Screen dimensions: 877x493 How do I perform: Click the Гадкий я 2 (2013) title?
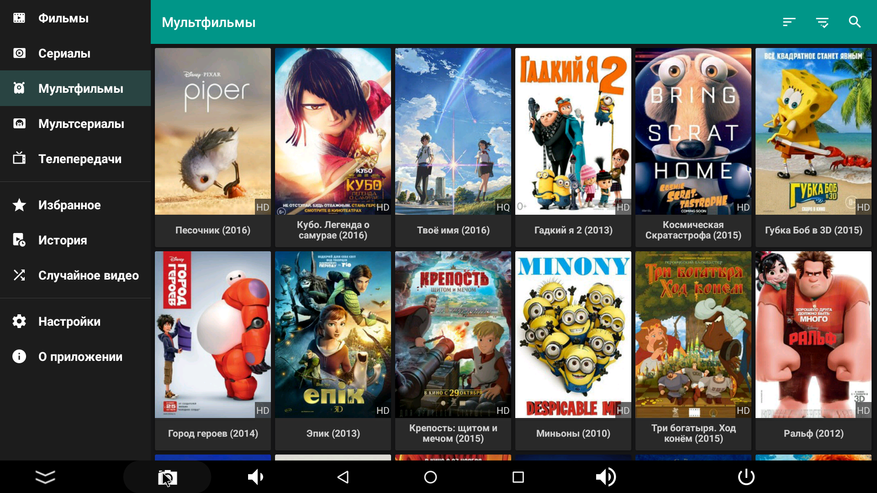(x=573, y=230)
